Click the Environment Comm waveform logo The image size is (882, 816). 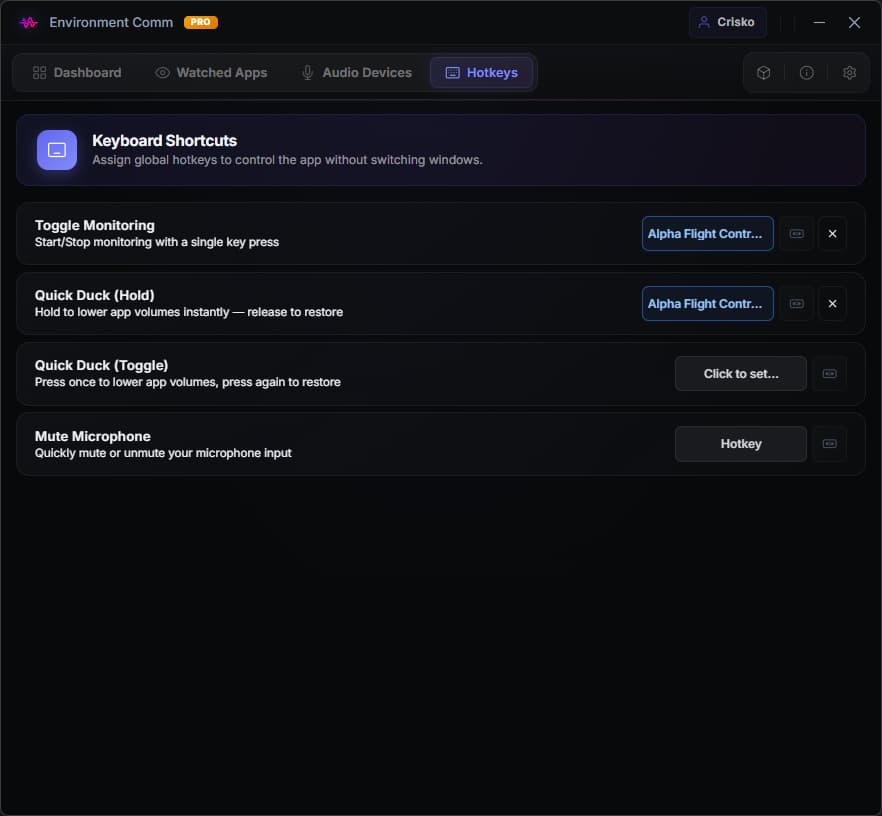click(x=28, y=22)
